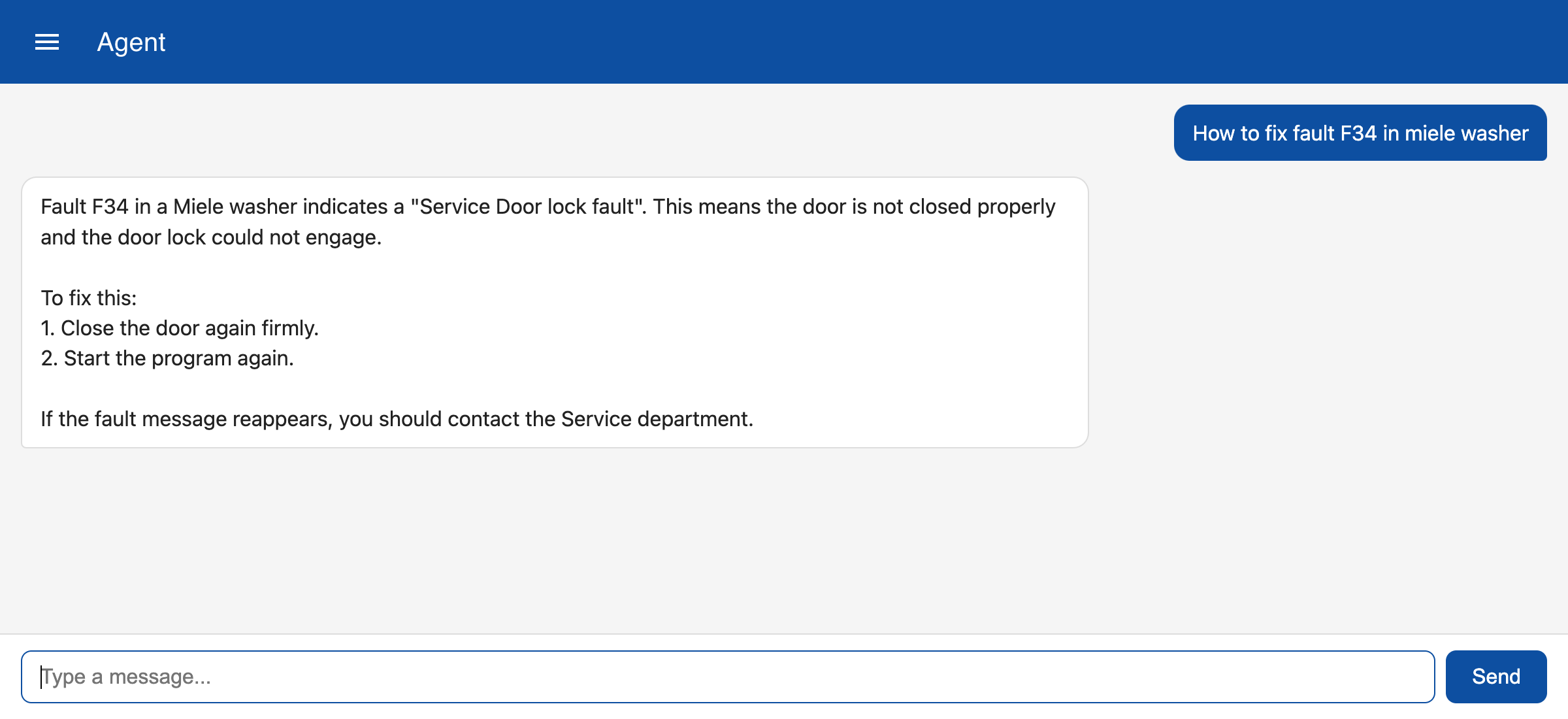Send the message with Send button
Image resolution: width=1568 pixels, height=719 pixels.
click(x=1495, y=677)
